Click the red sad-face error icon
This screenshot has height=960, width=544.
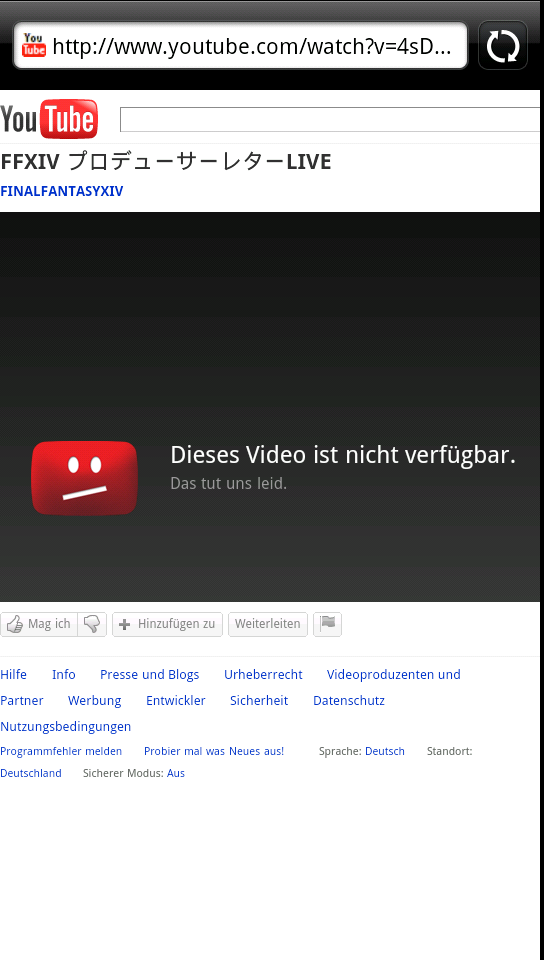(84, 478)
